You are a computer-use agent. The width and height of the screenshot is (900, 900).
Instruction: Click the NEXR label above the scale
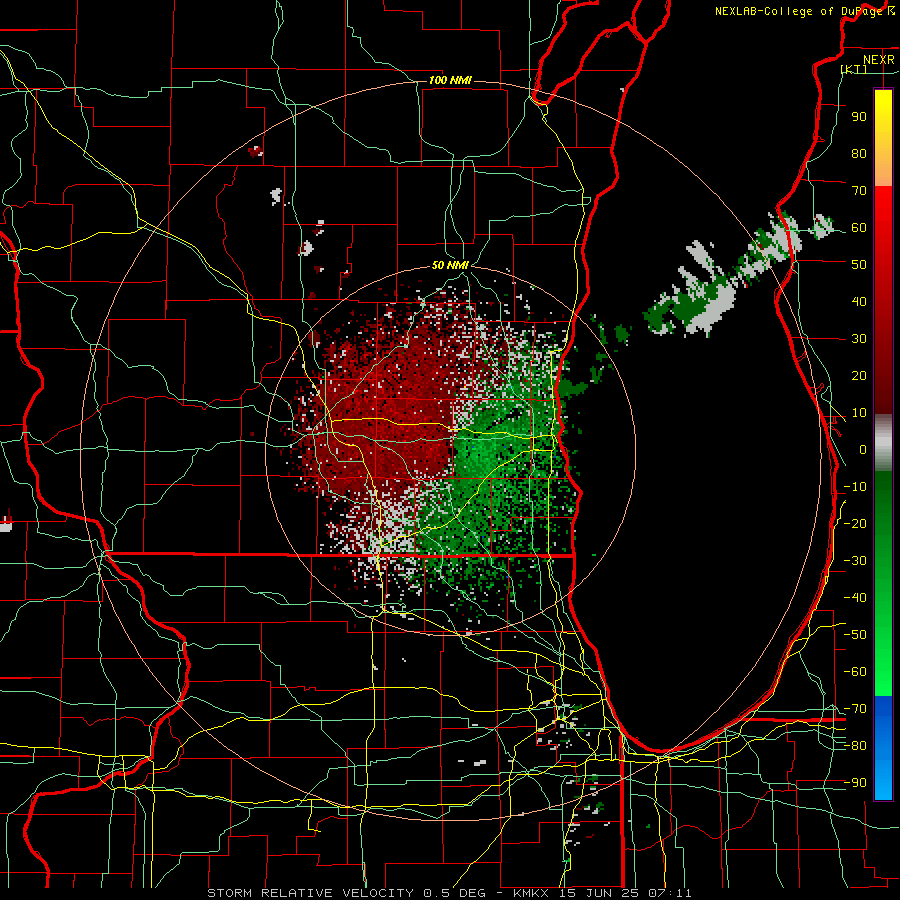pyautogui.click(x=878, y=60)
